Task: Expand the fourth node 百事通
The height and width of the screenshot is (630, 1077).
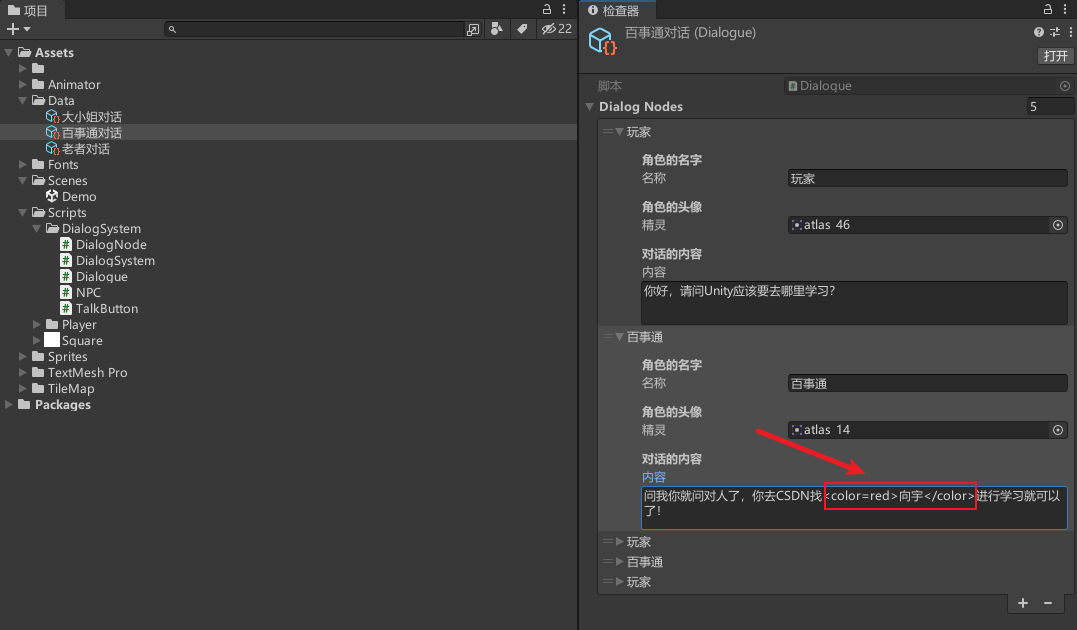Action: coord(620,561)
